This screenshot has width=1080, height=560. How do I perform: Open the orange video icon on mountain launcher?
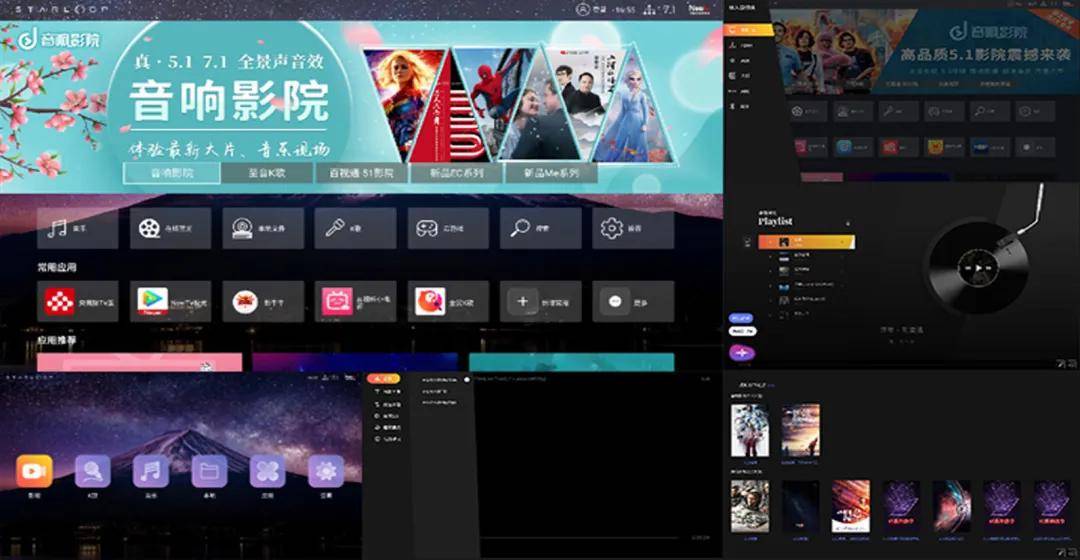(x=34, y=471)
